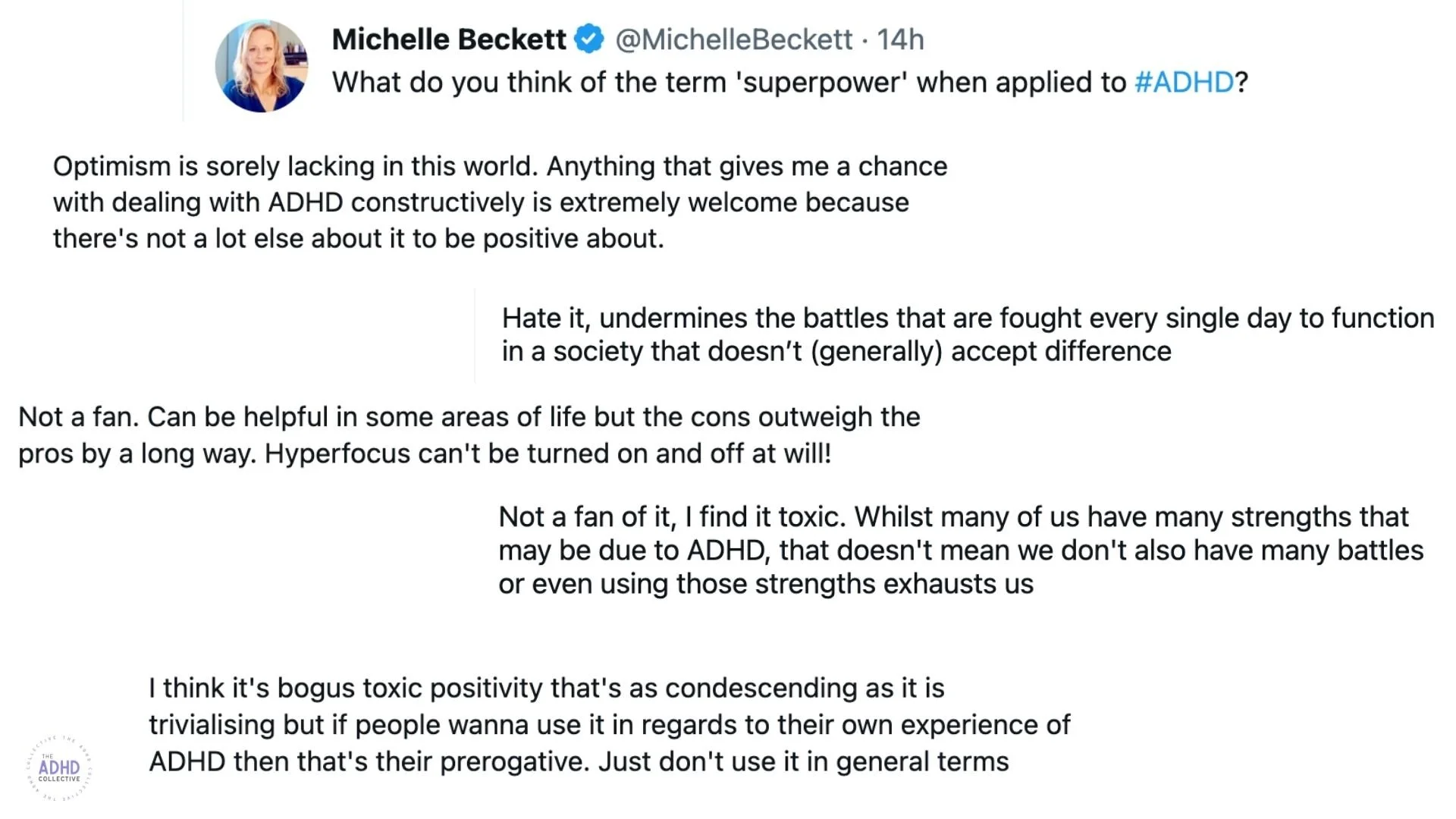
Task: Click the 14h tweet timestamp
Action: pyautogui.click(x=900, y=39)
